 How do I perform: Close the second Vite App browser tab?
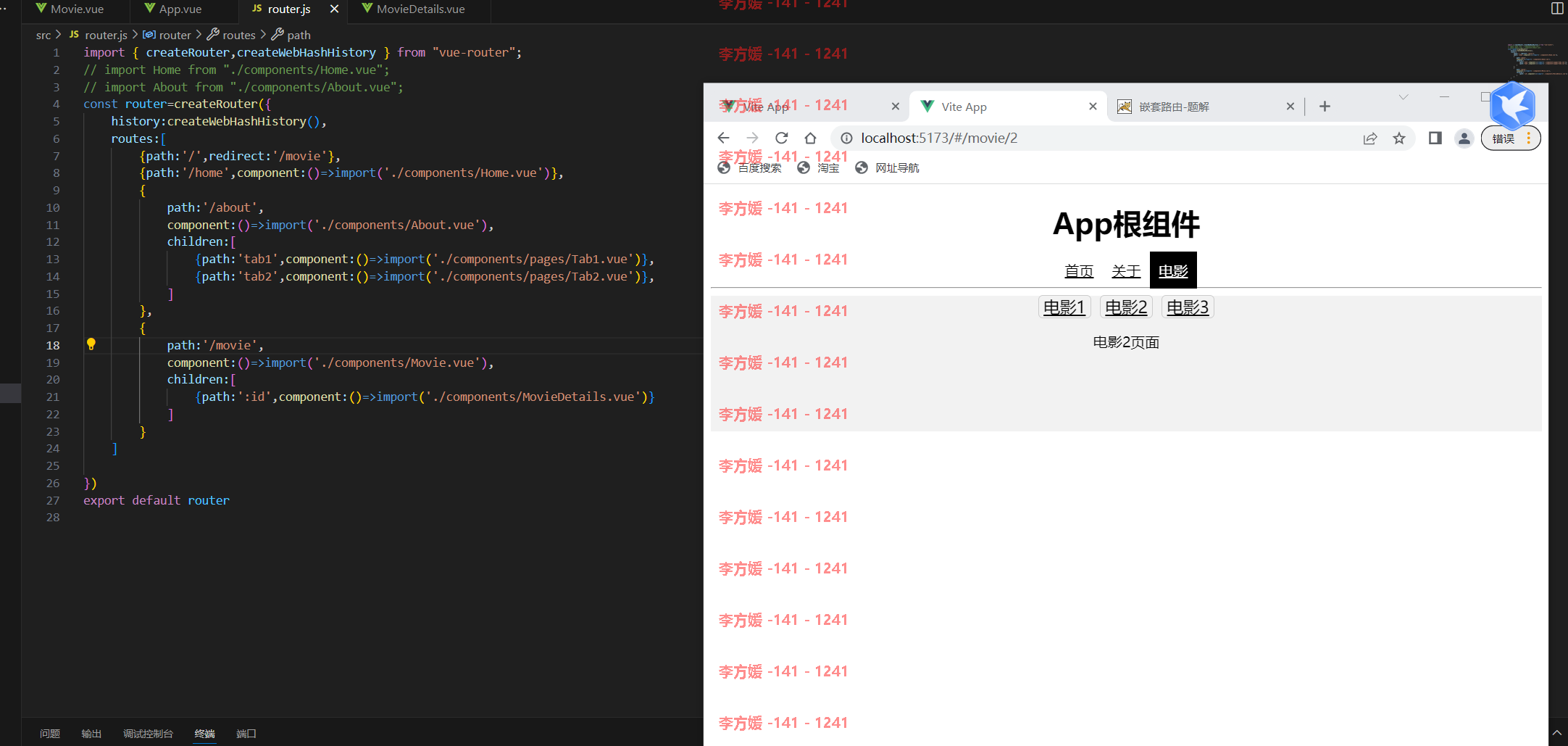[x=1093, y=107]
